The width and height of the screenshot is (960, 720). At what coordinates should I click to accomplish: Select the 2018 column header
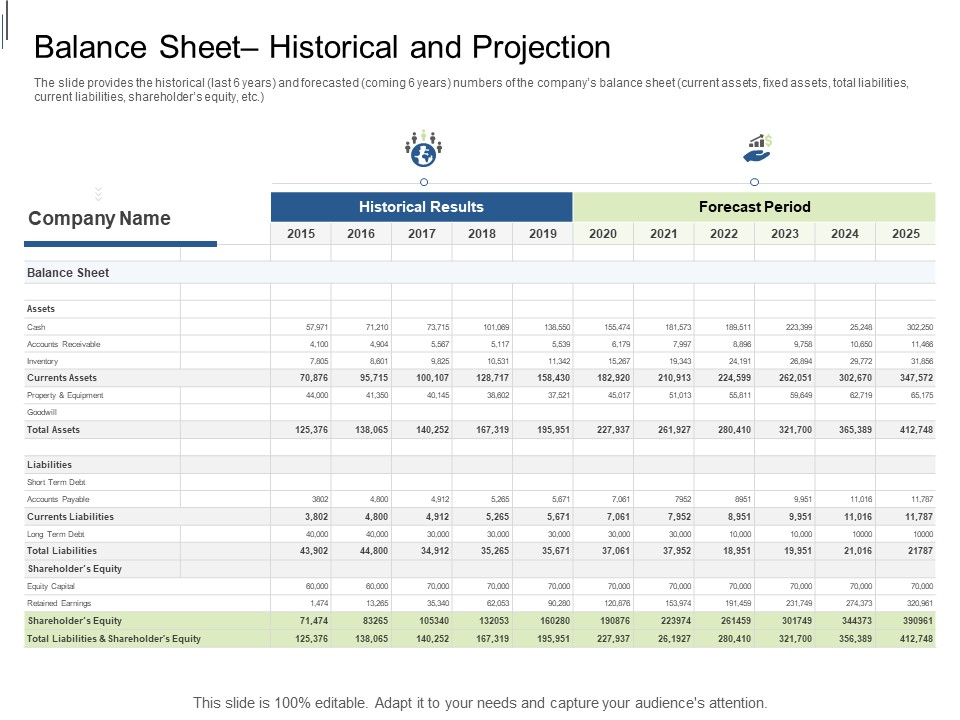[x=482, y=233]
